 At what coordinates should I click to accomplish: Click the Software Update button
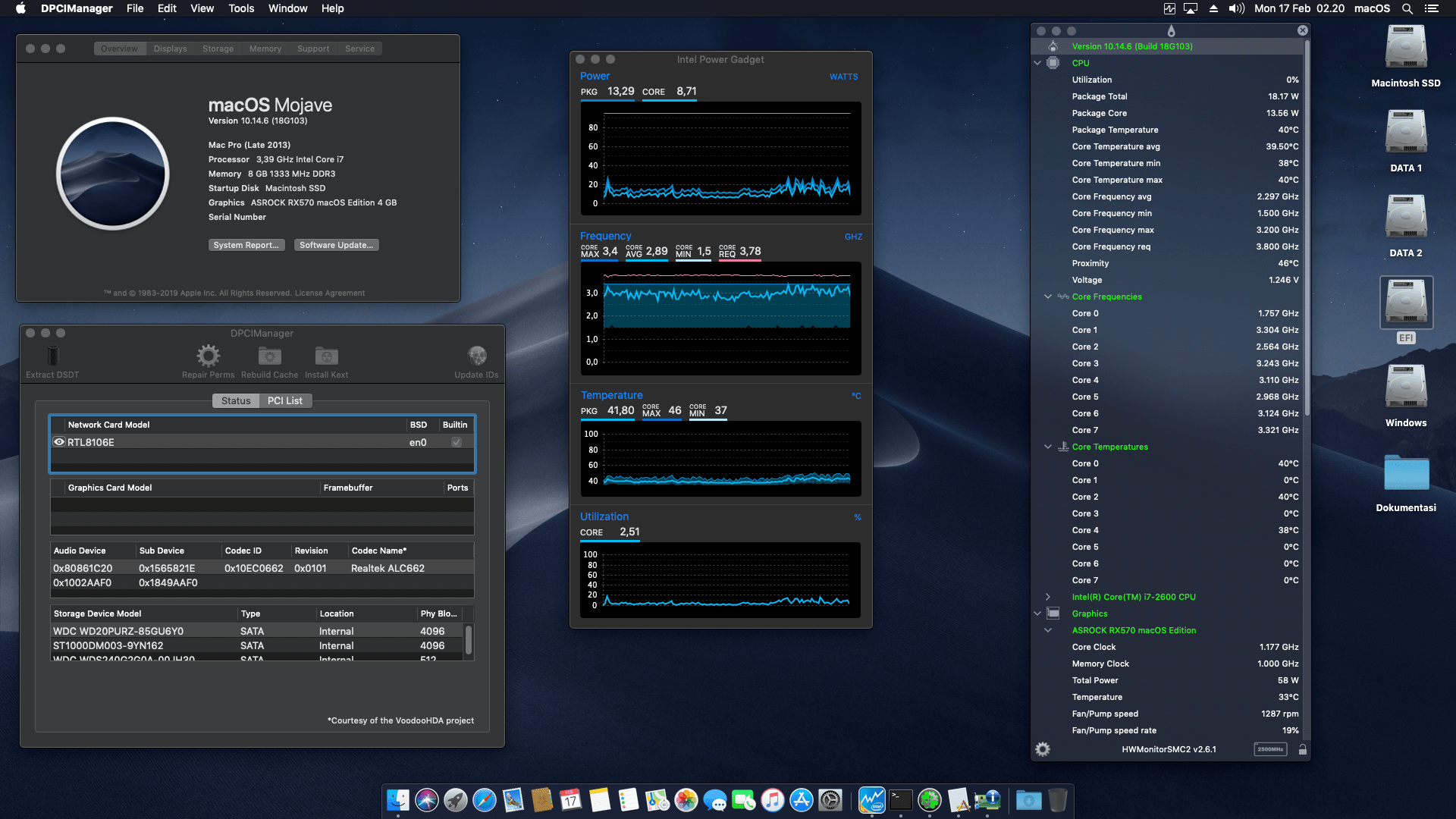pyautogui.click(x=336, y=244)
